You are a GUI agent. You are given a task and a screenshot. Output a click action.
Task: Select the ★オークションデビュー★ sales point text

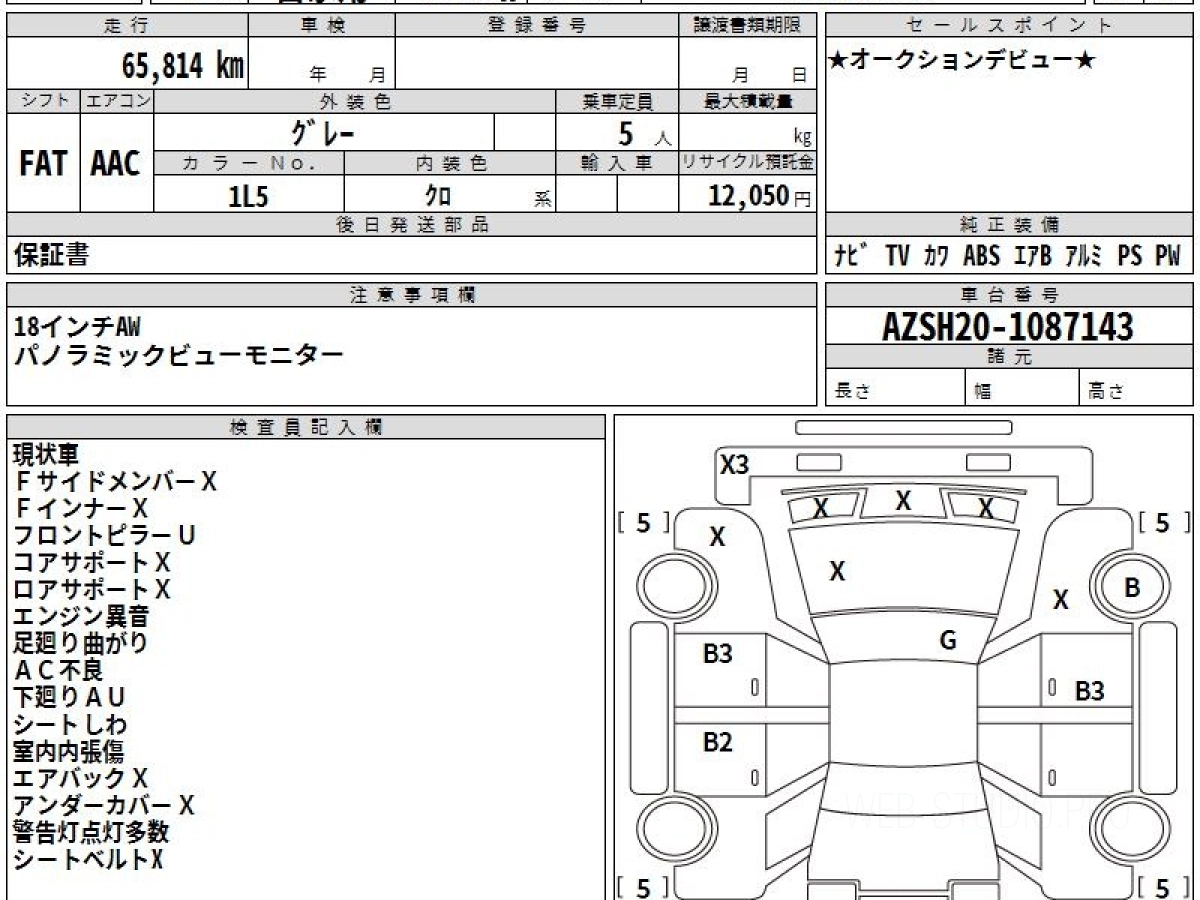[x=962, y=61]
